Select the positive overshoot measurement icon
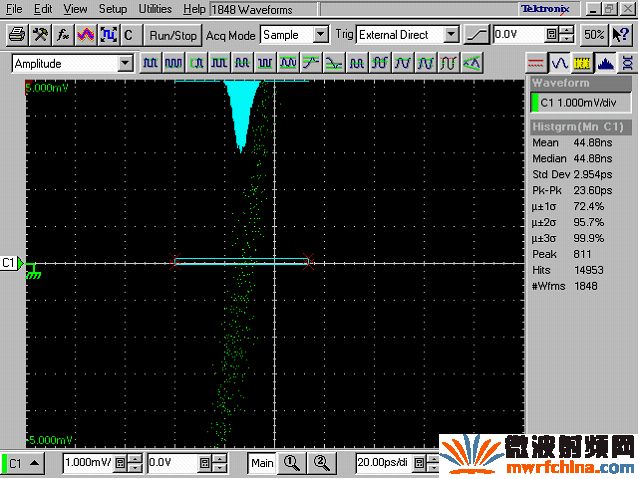Image resolution: width=639 pixels, height=479 pixels. click(x=311, y=63)
